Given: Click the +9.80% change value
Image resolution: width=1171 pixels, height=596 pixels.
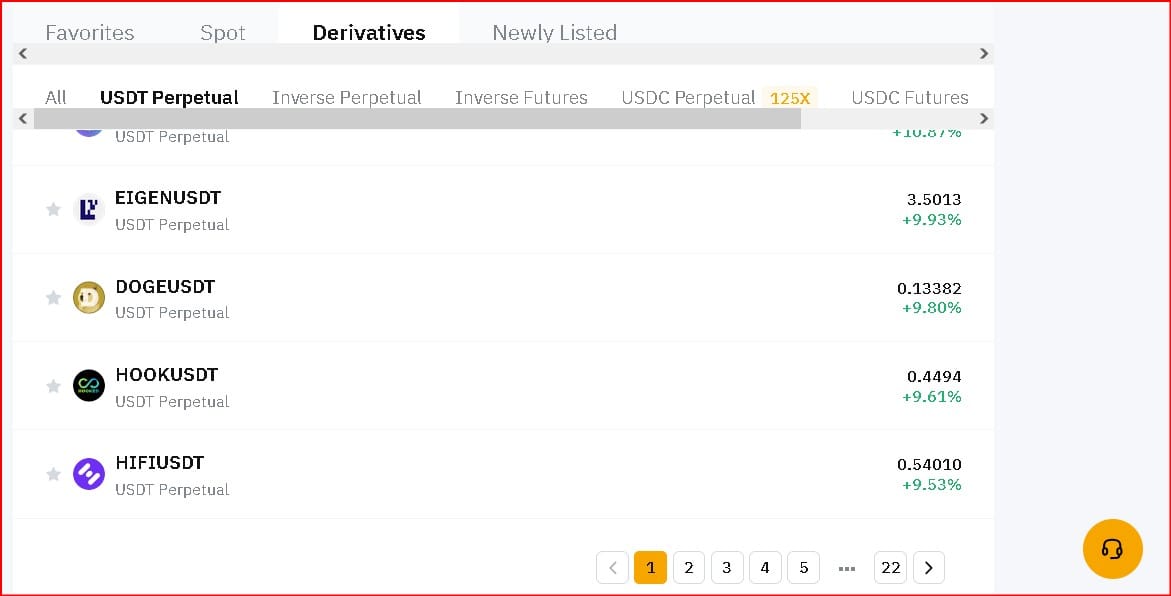Looking at the screenshot, I should 931,308.
